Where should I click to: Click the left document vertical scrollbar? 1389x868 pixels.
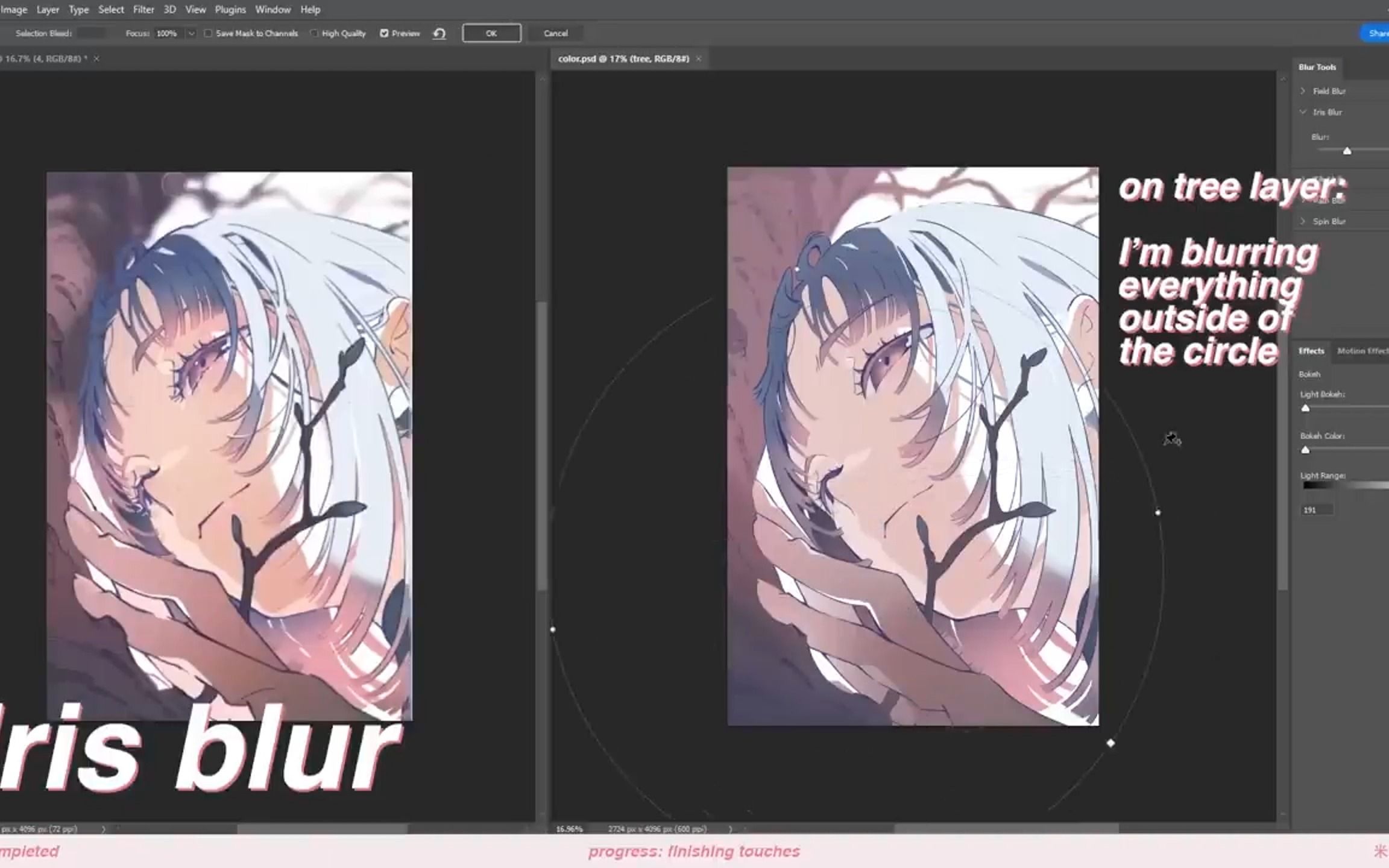tap(542, 446)
